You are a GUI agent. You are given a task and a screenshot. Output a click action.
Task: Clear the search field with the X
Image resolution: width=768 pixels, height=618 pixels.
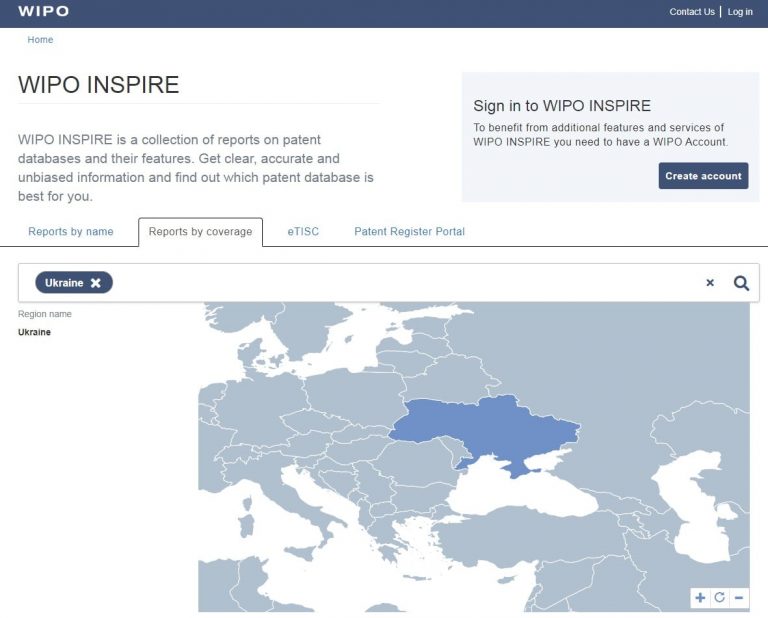710,283
